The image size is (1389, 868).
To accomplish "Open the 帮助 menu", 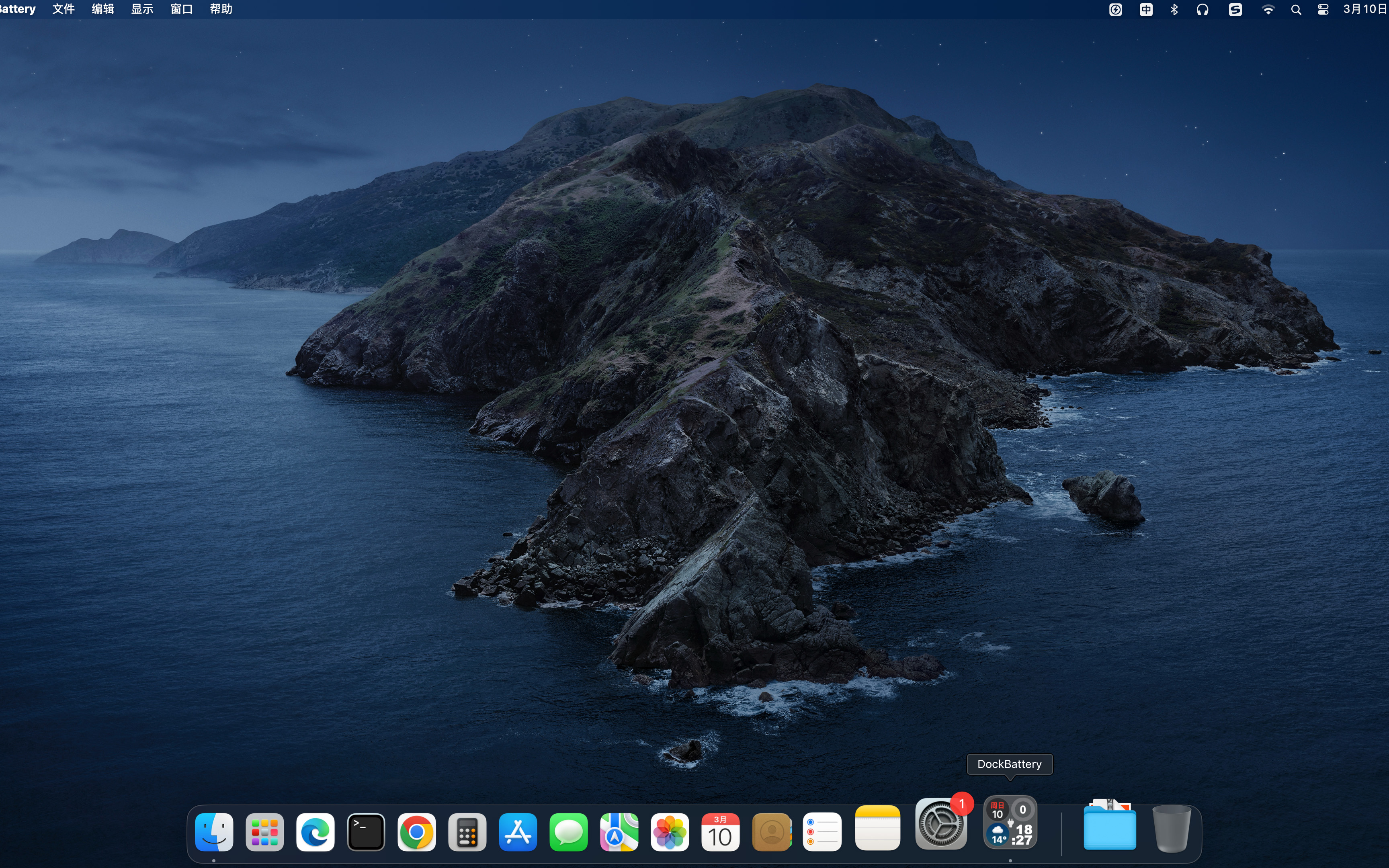I will [221, 9].
